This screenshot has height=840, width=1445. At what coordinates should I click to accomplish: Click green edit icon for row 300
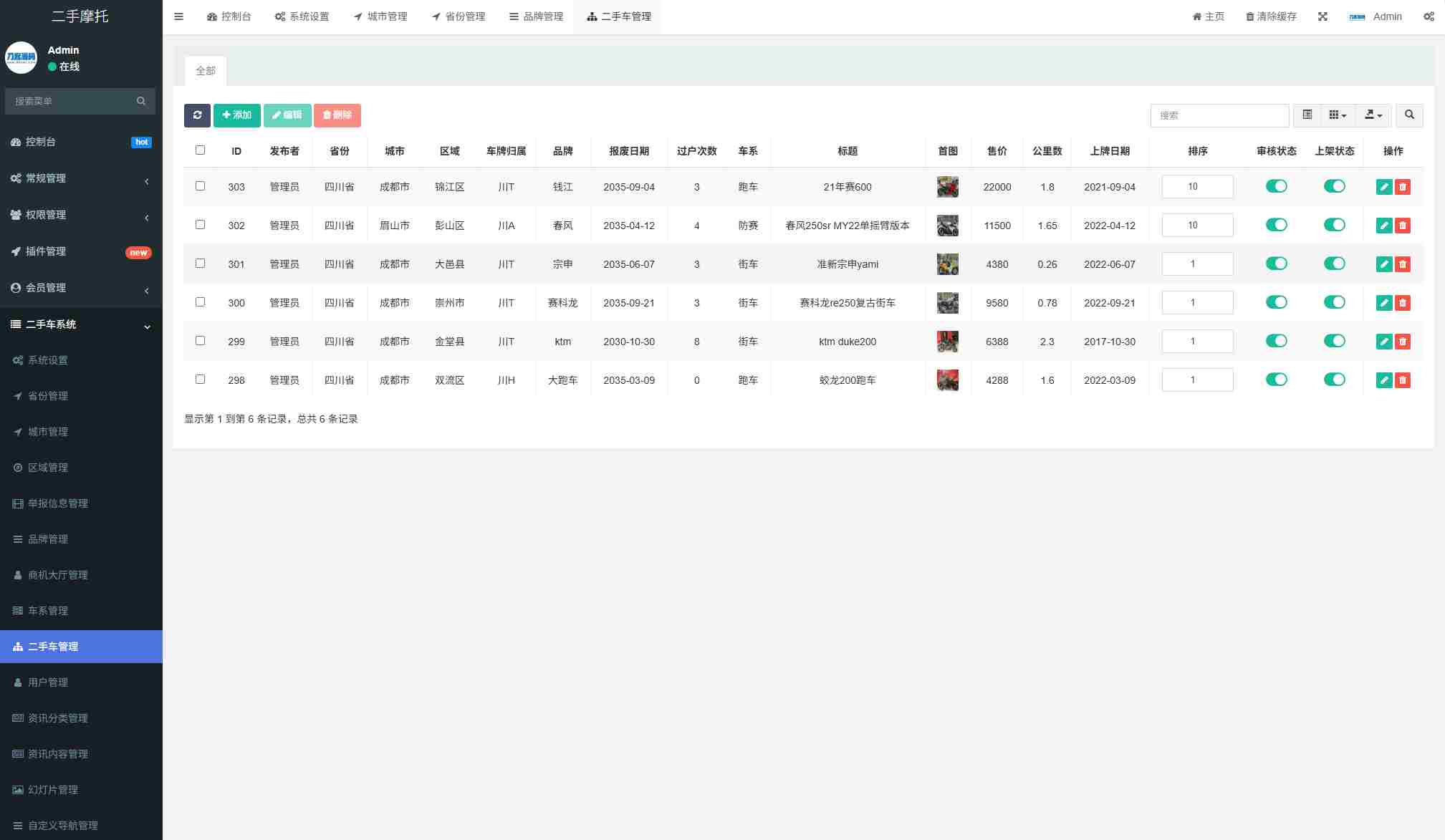[x=1383, y=303]
